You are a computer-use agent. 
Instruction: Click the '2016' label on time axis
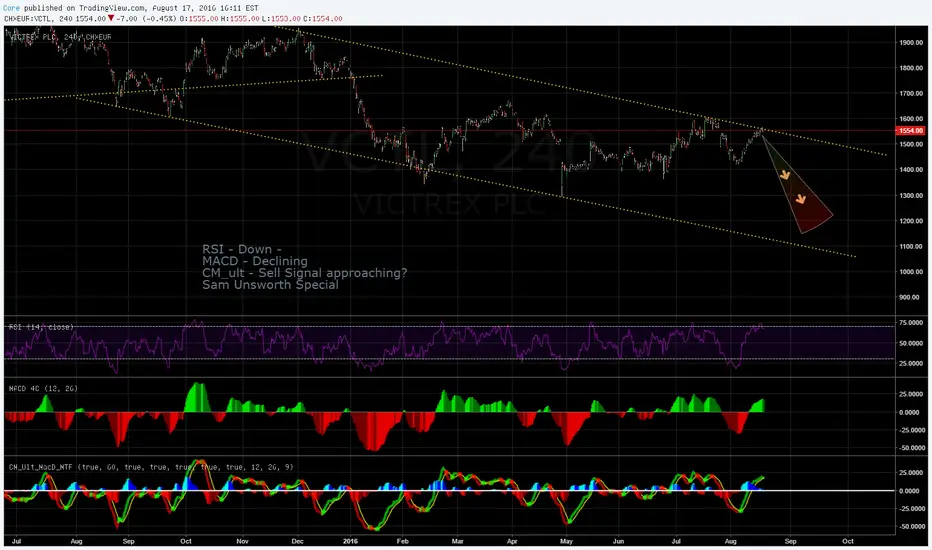point(350,541)
